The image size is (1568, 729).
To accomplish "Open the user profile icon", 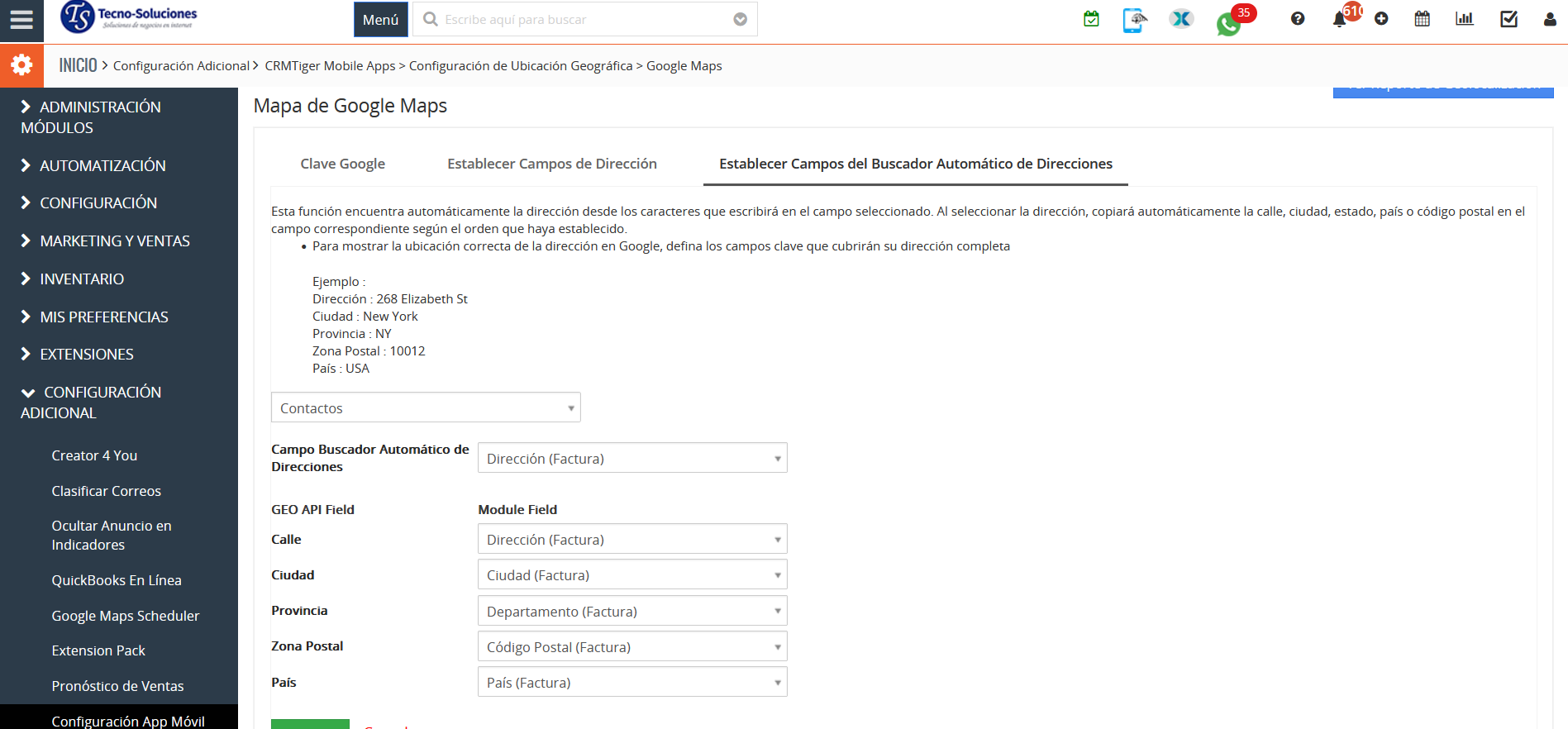I will pyautogui.click(x=1550, y=19).
